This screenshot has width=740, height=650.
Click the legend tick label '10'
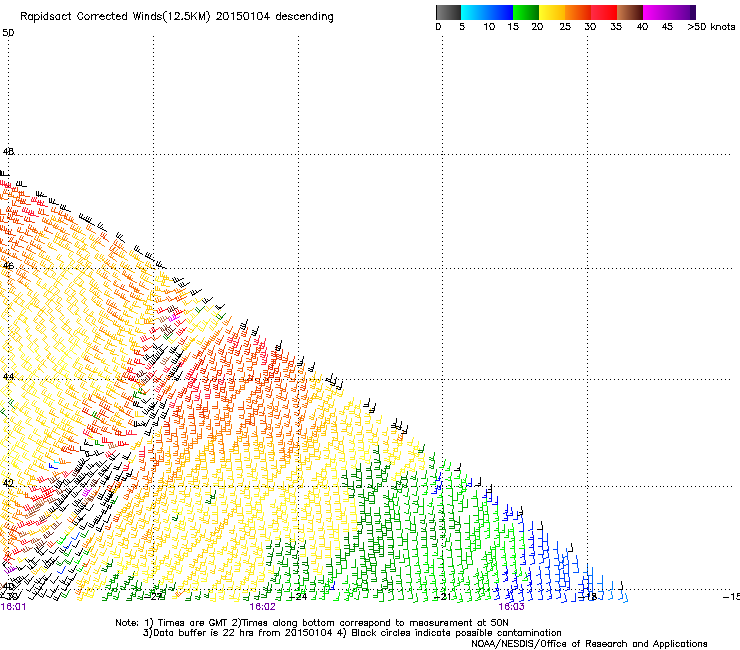tap(489, 27)
